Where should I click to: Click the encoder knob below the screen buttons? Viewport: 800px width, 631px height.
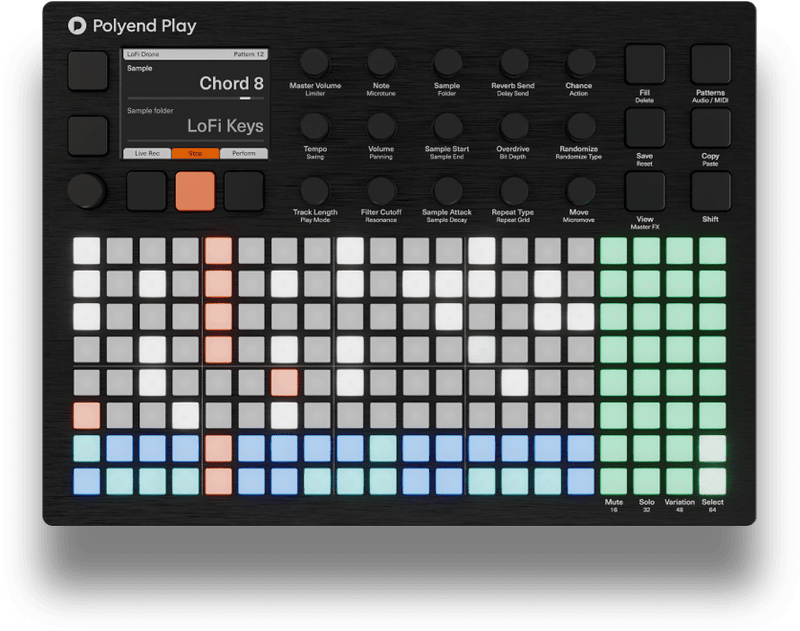coord(86,191)
